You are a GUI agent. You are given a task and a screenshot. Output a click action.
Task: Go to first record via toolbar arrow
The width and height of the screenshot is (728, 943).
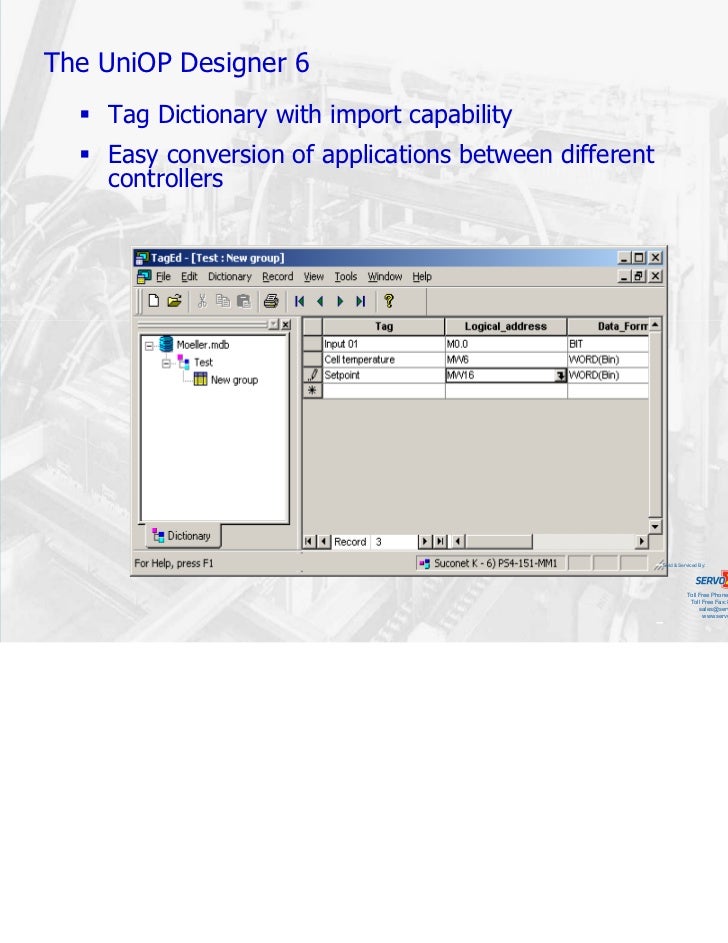(299, 301)
